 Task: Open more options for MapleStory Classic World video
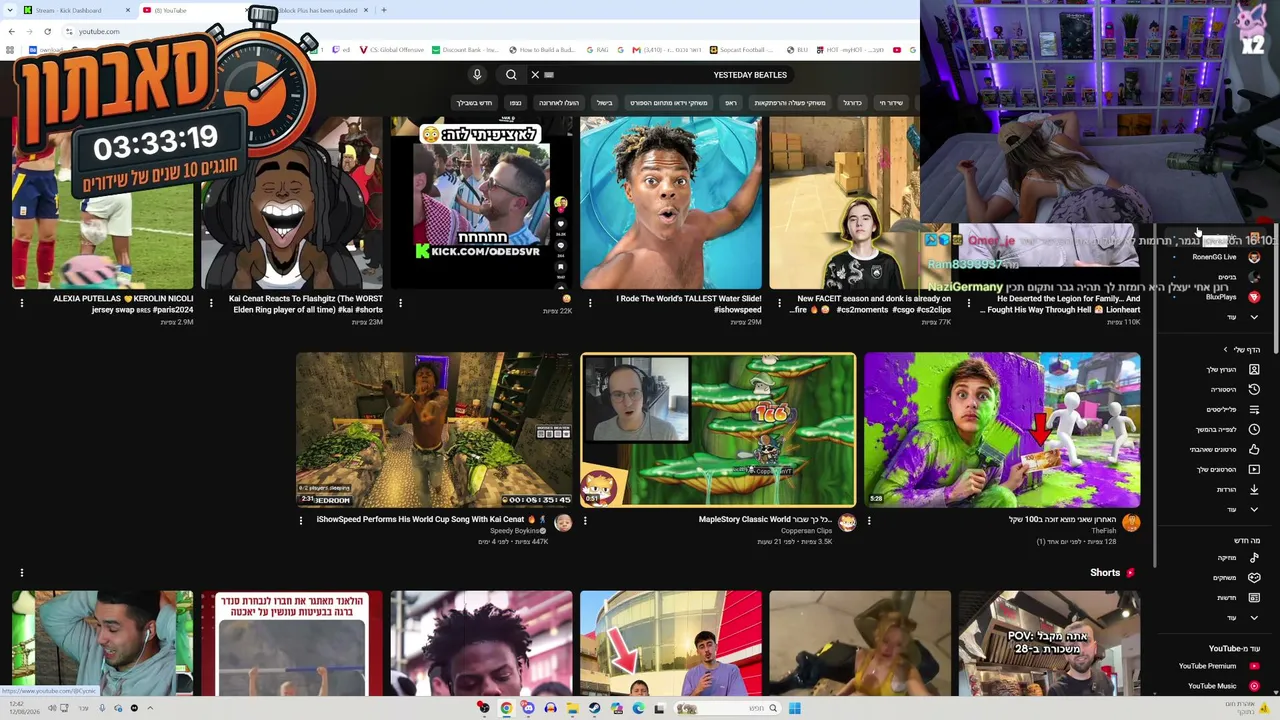tap(585, 520)
